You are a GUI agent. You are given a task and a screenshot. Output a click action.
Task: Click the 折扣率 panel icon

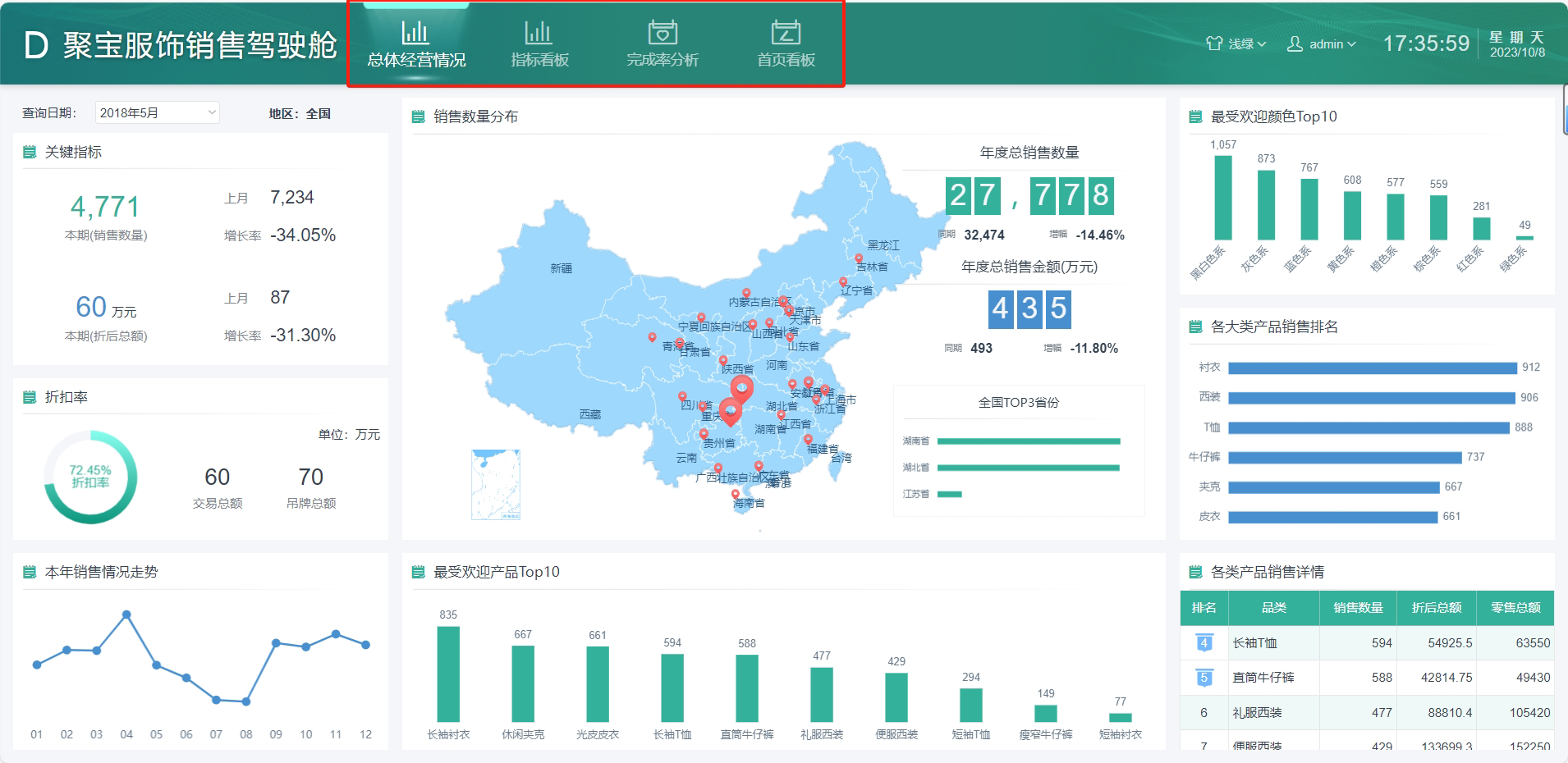tap(30, 397)
